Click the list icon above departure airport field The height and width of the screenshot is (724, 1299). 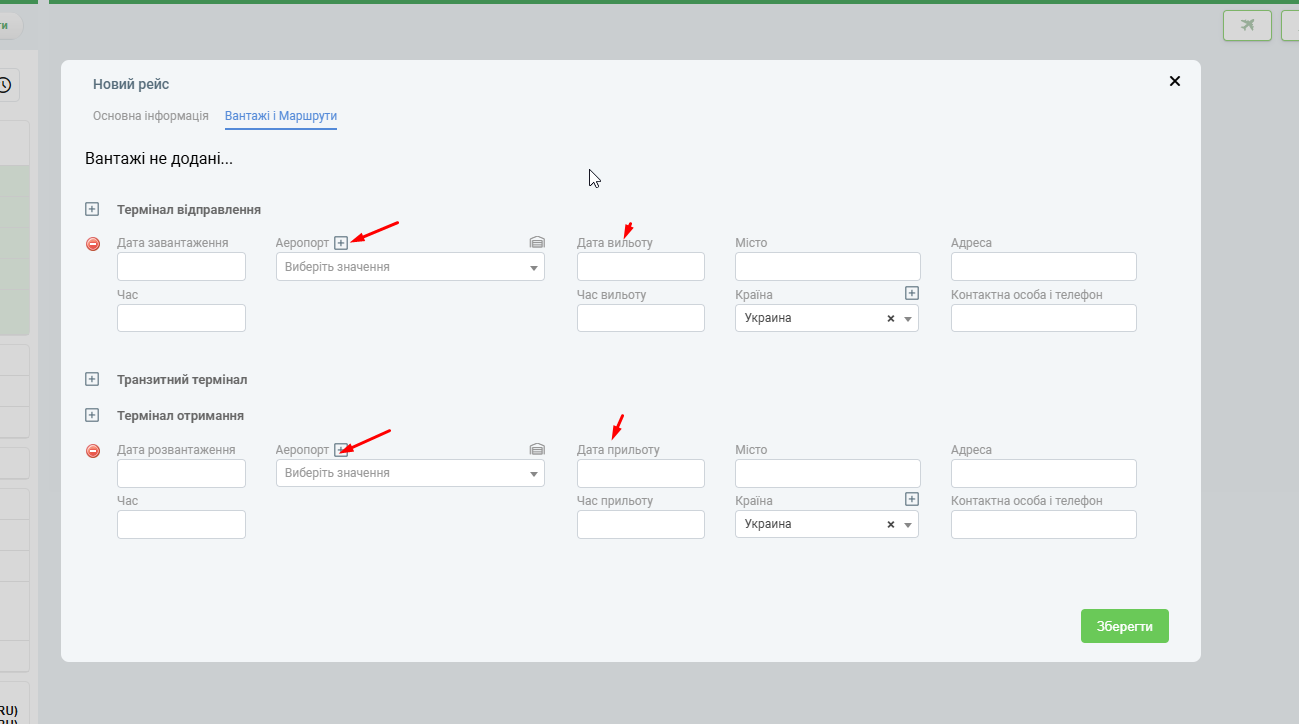(x=537, y=242)
